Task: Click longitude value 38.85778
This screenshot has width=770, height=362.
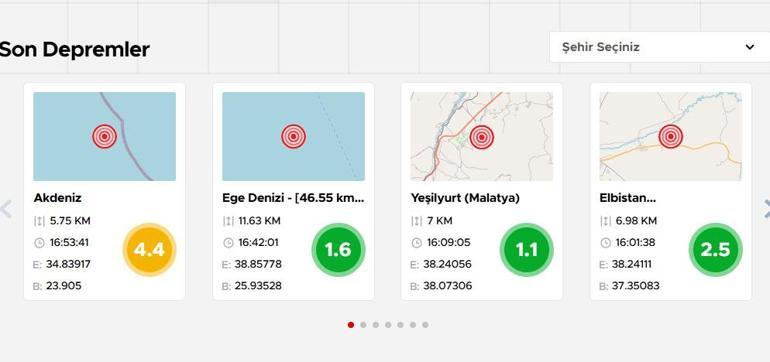Action: tap(258, 264)
